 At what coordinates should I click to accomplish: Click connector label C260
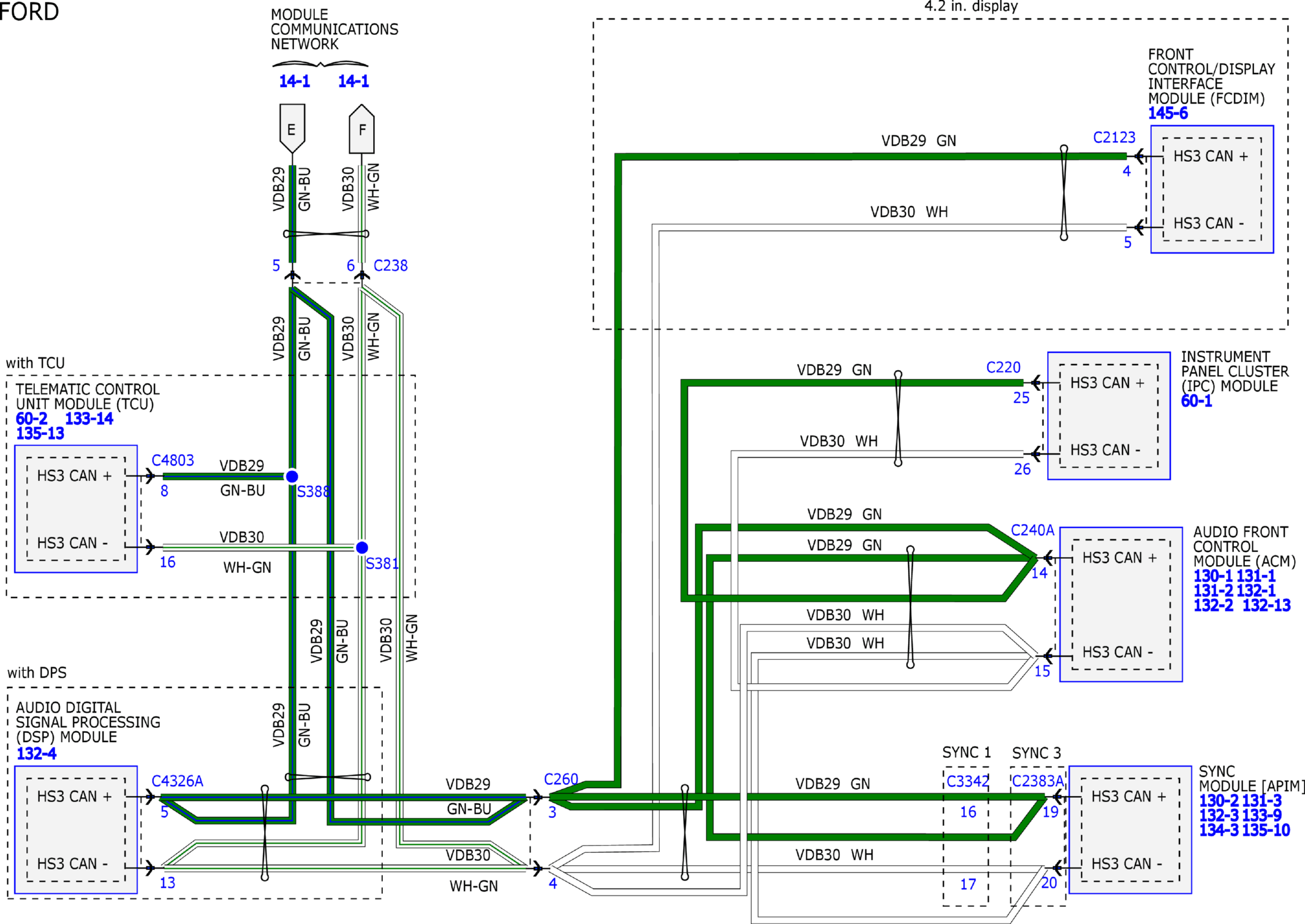tap(561, 779)
